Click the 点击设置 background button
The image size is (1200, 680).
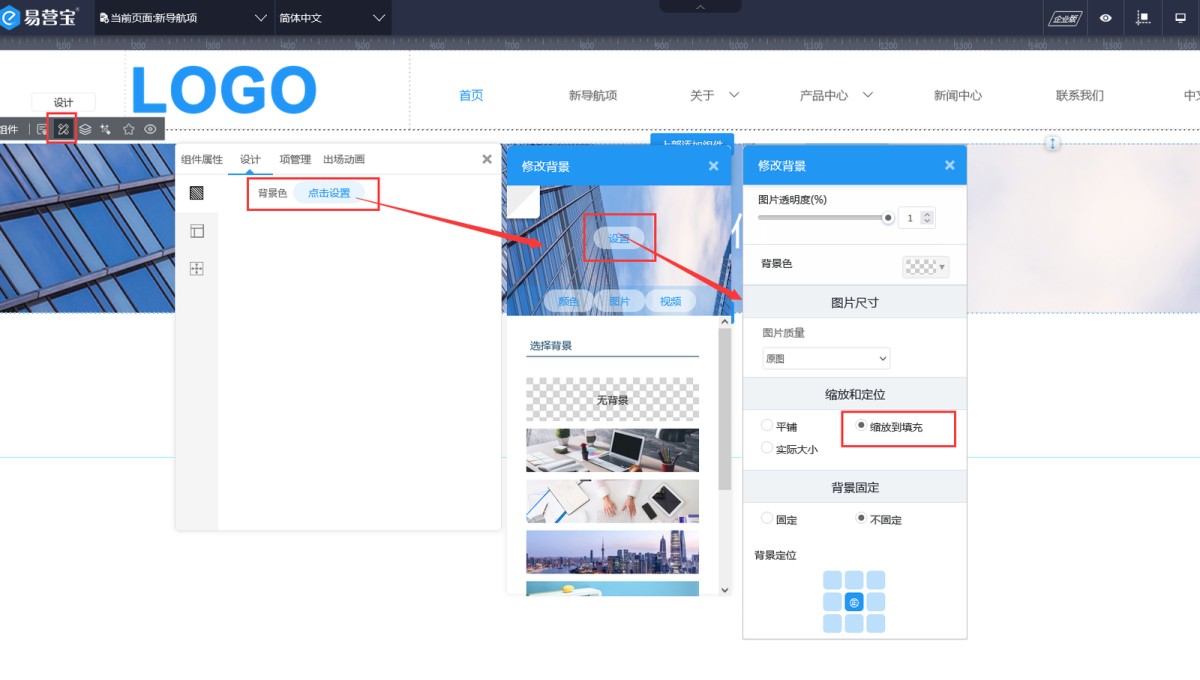tap(329, 193)
